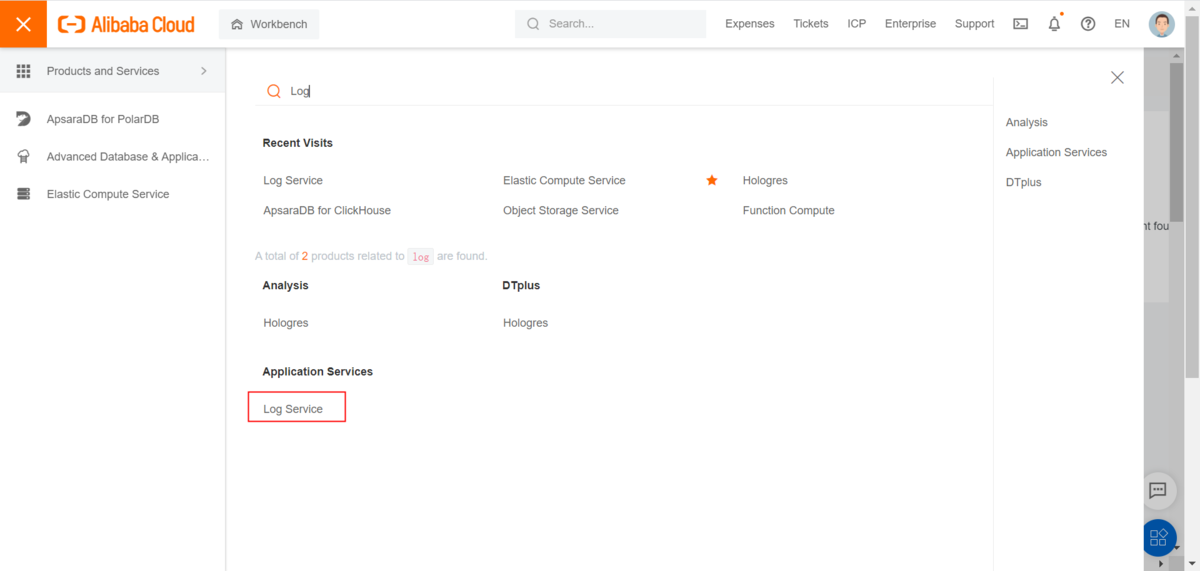Launch Cloud Shell terminal icon
Screen dimensions: 1200x571
pos(1021,24)
